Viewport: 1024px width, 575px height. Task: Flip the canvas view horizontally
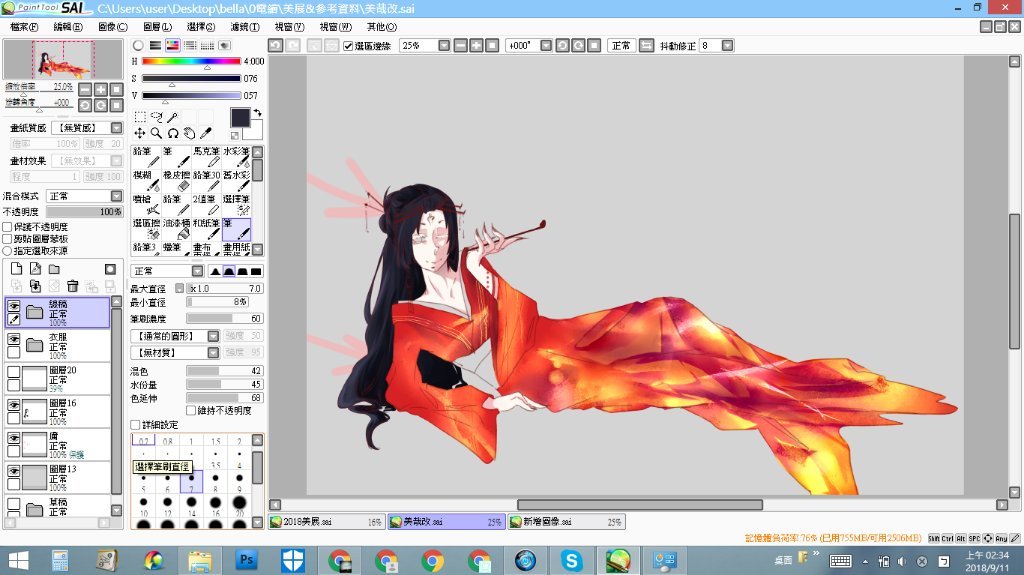647,45
